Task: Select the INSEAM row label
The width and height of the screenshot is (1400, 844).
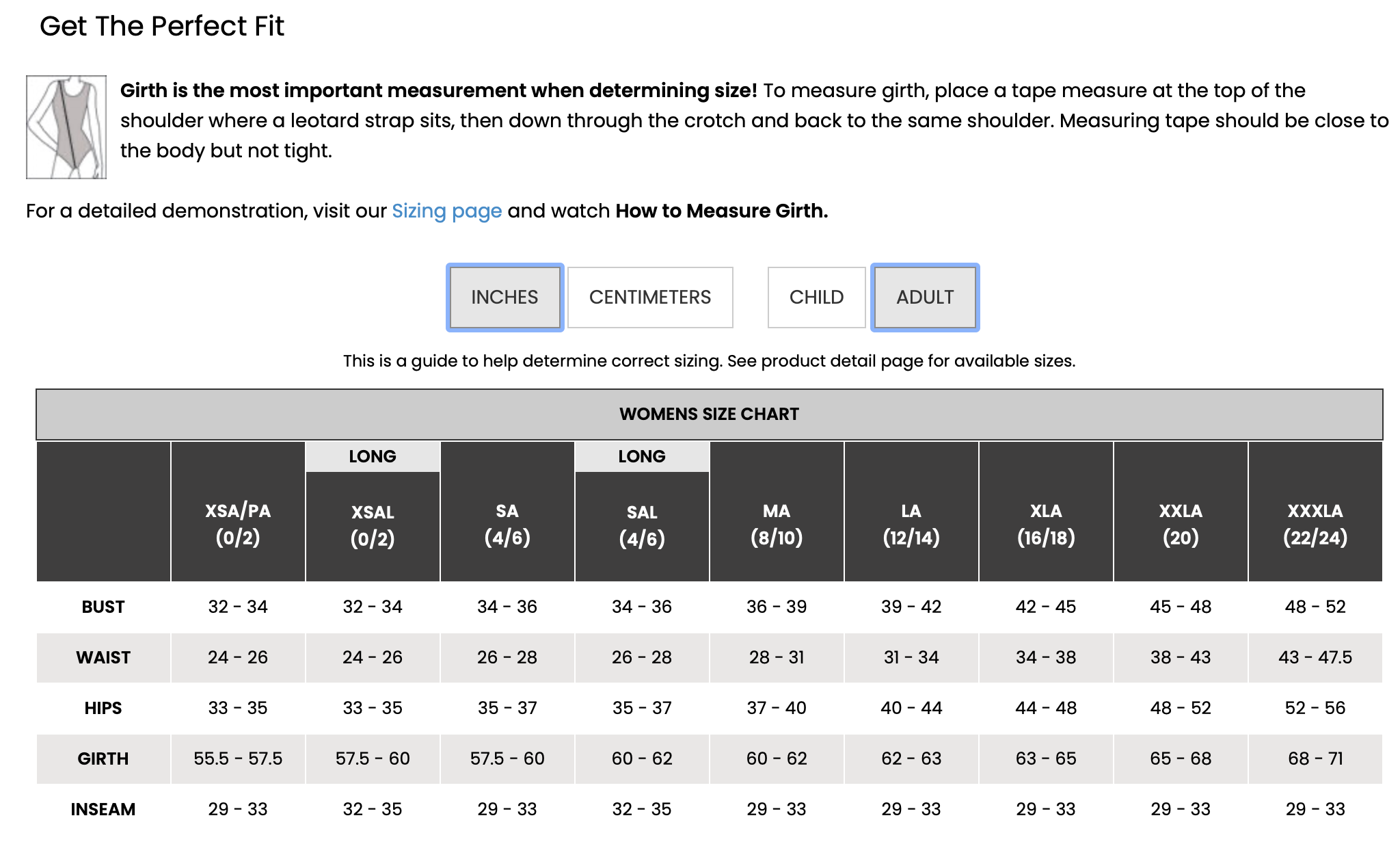Action: click(x=103, y=809)
